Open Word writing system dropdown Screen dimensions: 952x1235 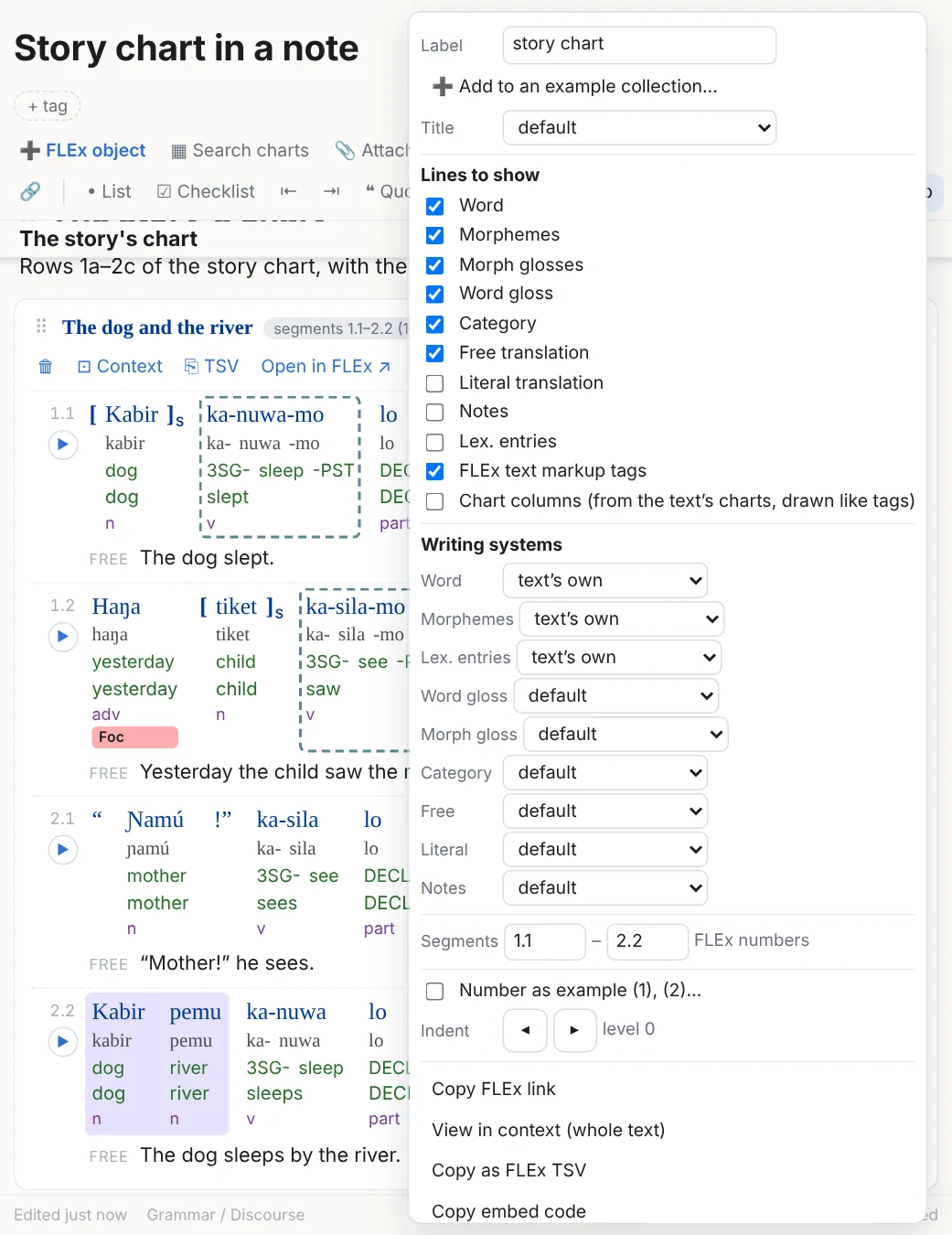605,581
